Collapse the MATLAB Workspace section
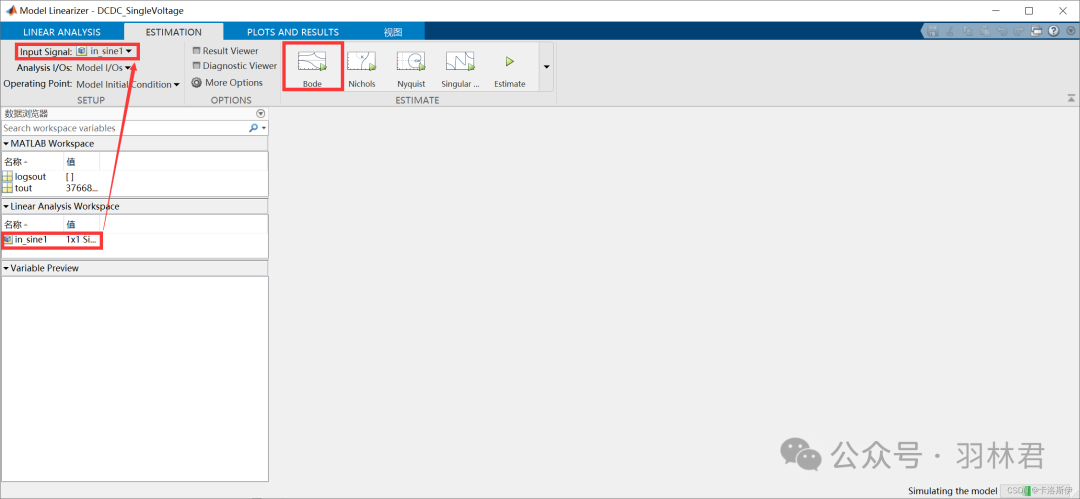 coord(6,144)
